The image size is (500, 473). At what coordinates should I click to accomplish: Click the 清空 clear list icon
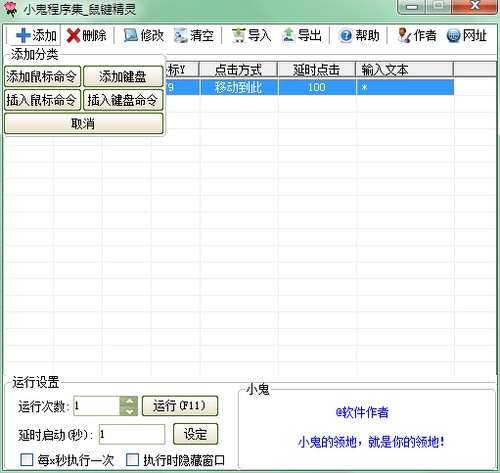(181, 35)
